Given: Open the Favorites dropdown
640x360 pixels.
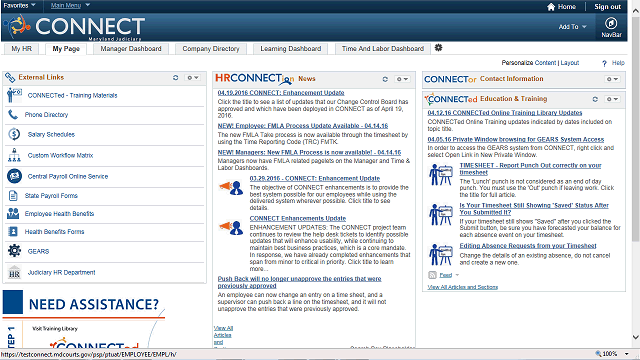Looking at the screenshot, I should point(19,5).
